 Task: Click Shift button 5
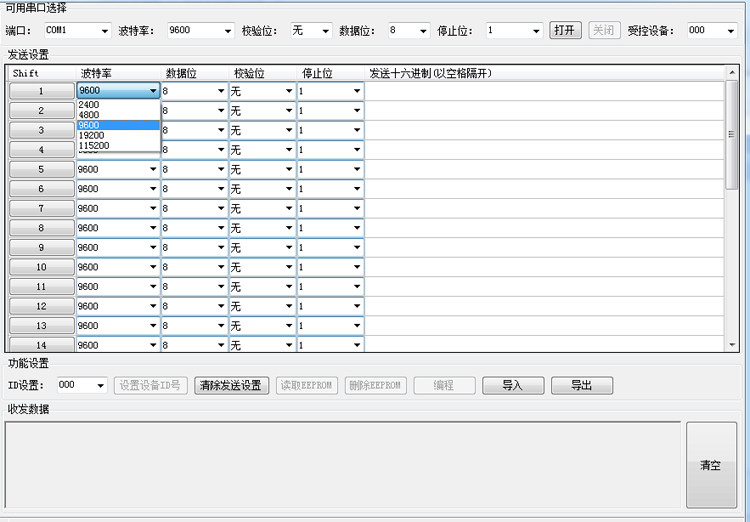point(42,169)
